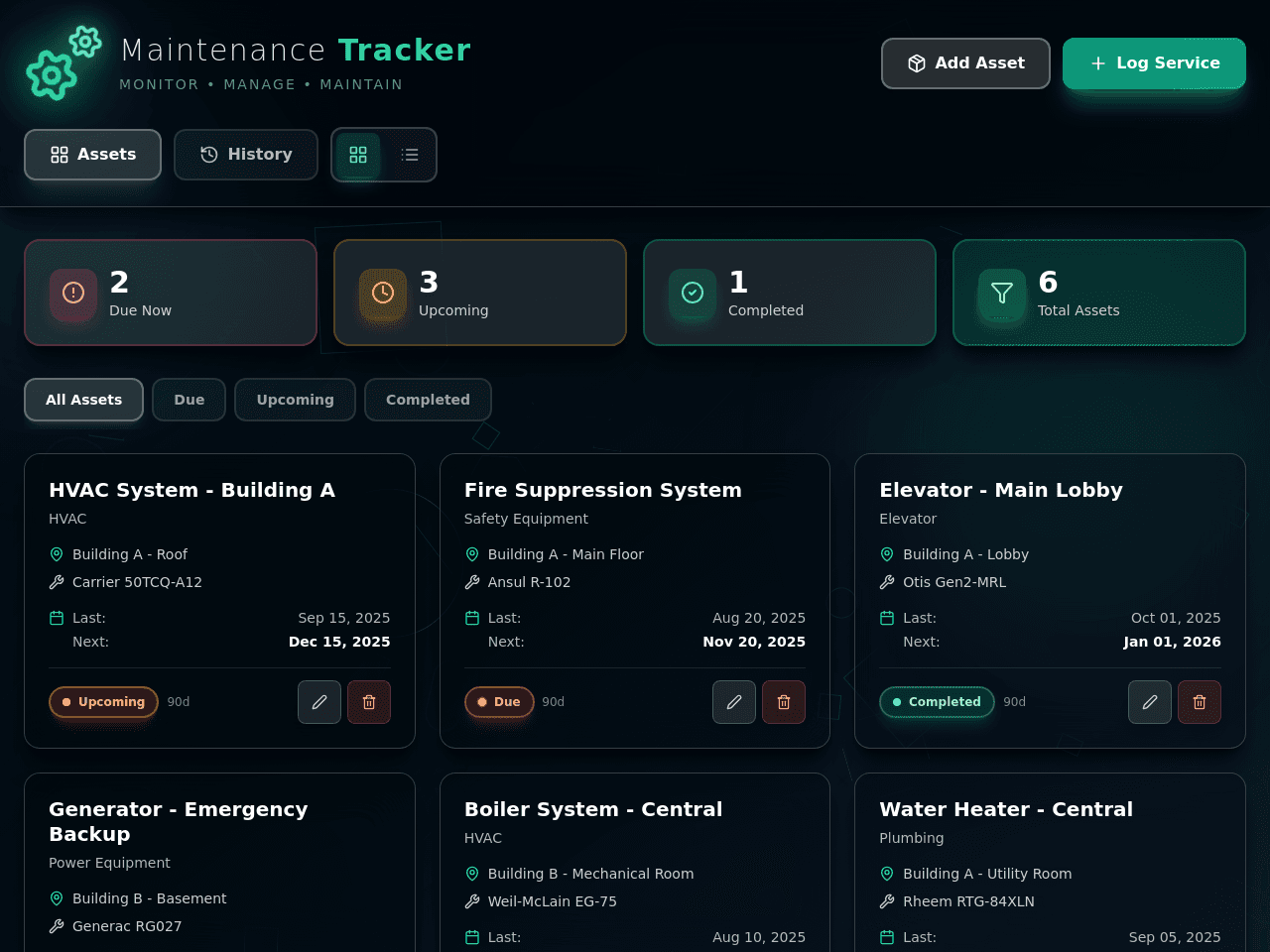Click the Due status badge on Fire Suppression
1270x952 pixels.
499,702
